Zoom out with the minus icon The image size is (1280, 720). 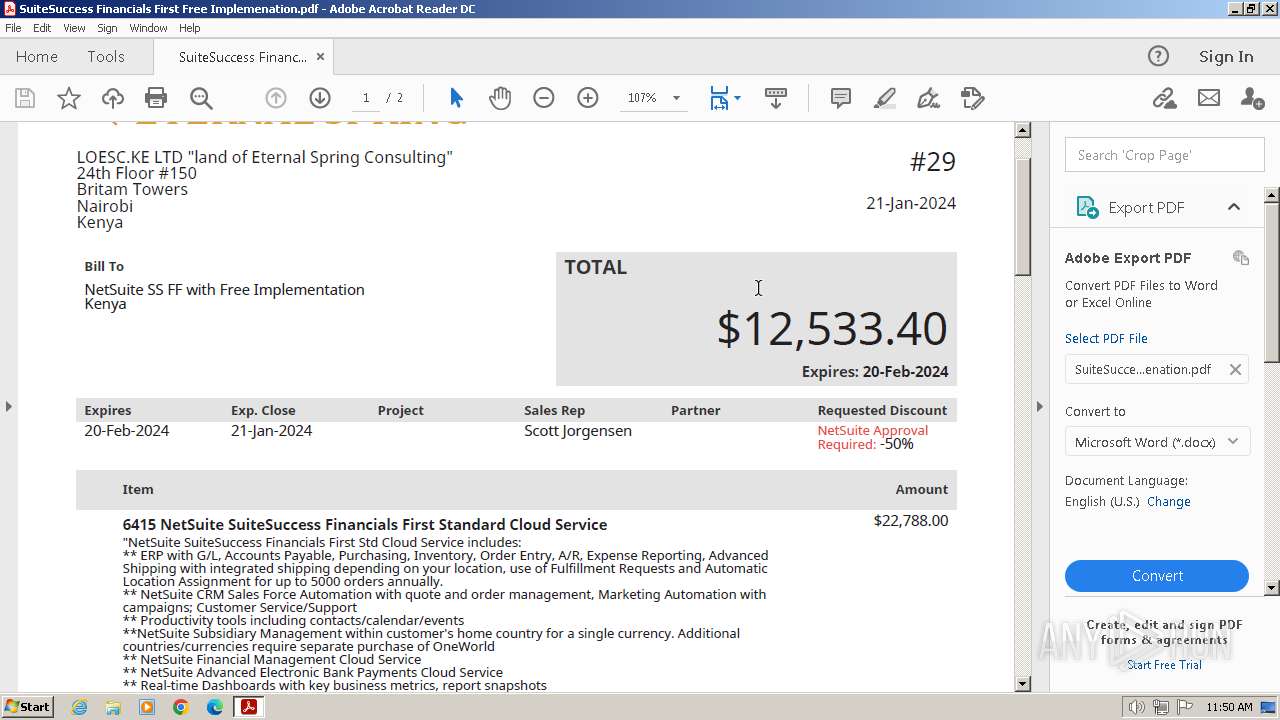coord(544,98)
